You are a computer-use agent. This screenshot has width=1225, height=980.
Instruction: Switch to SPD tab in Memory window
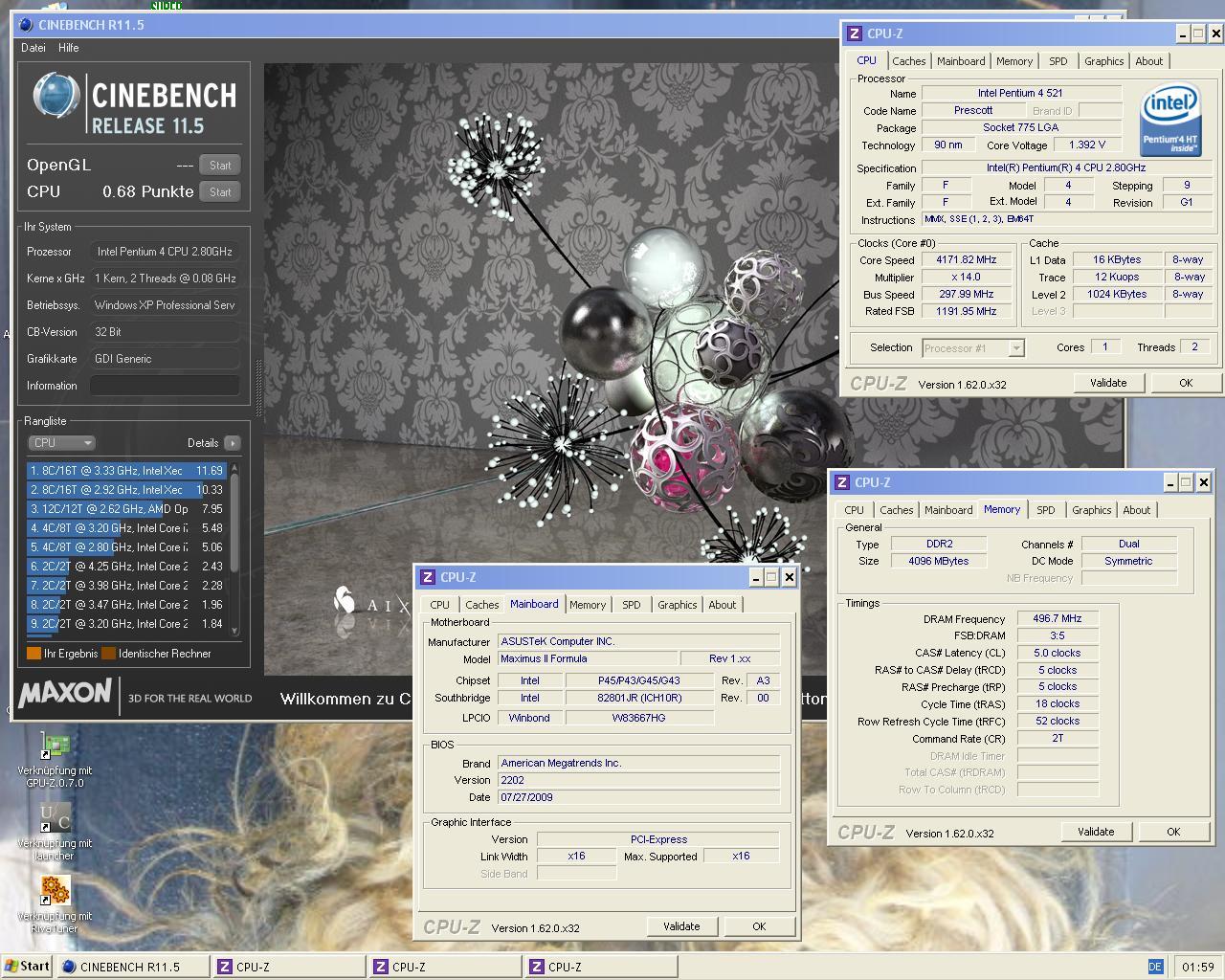pos(1046,510)
